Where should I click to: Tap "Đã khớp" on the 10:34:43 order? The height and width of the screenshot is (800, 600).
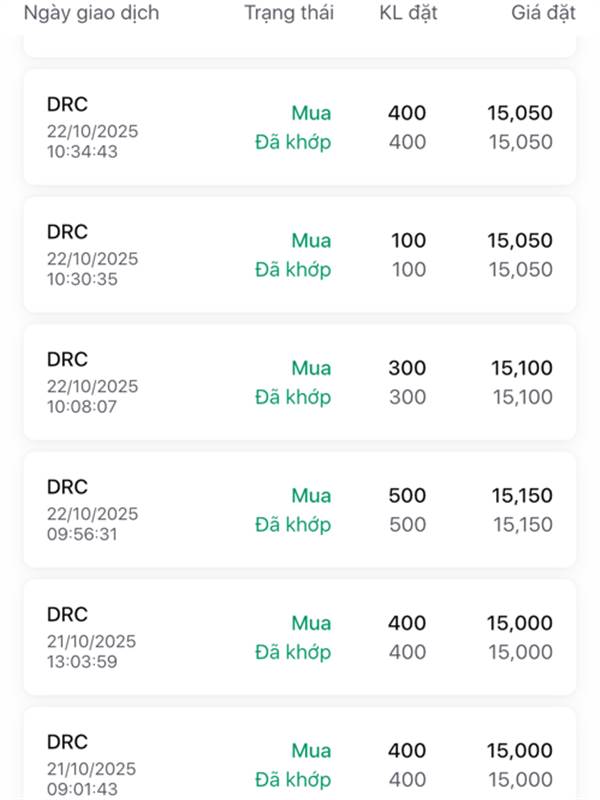292,142
